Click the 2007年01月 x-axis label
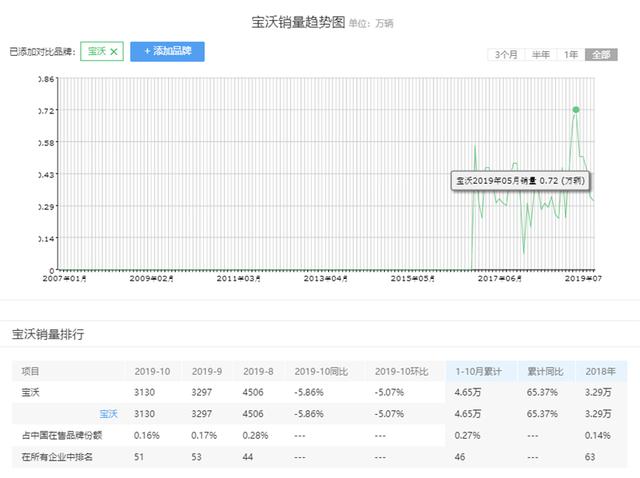Viewport: 640px width, 478px height. 64,278
